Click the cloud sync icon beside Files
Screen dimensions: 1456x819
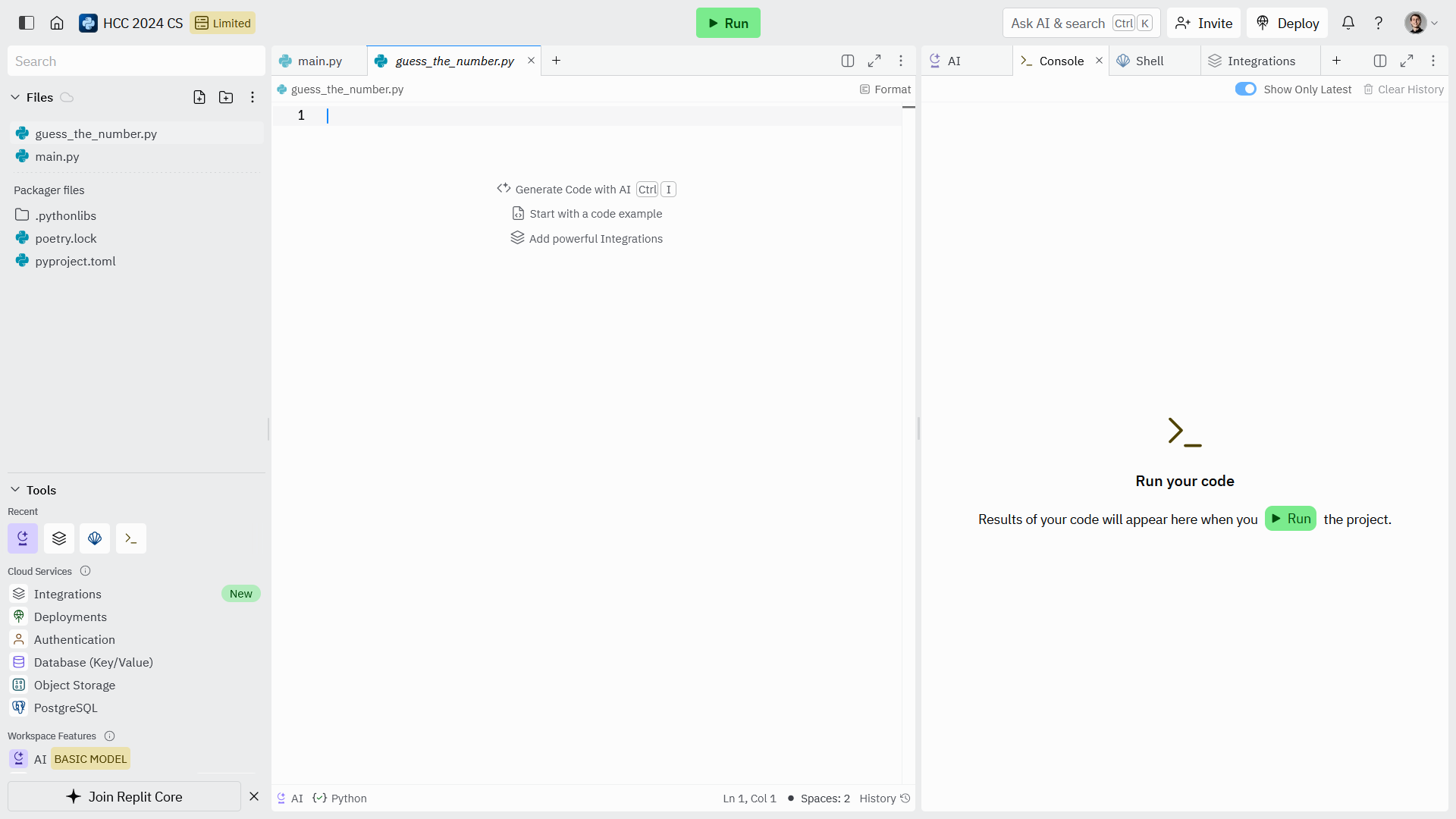point(67,97)
